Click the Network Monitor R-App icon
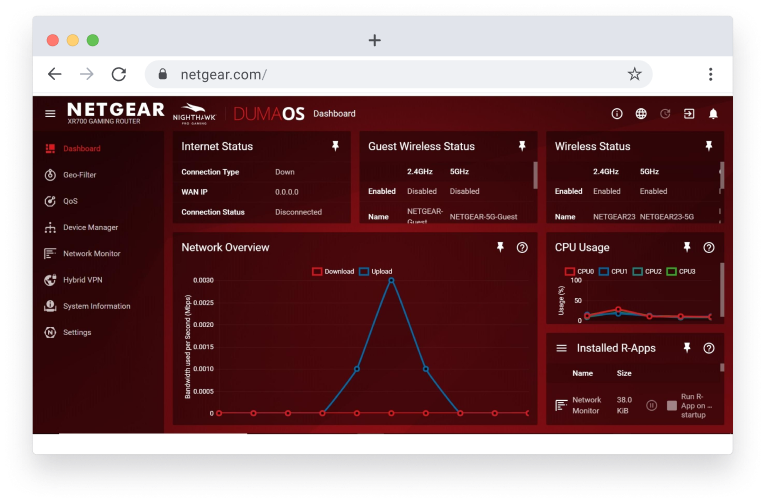Image resolution: width=765 pixels, height=503 pixels. [561, 405]
